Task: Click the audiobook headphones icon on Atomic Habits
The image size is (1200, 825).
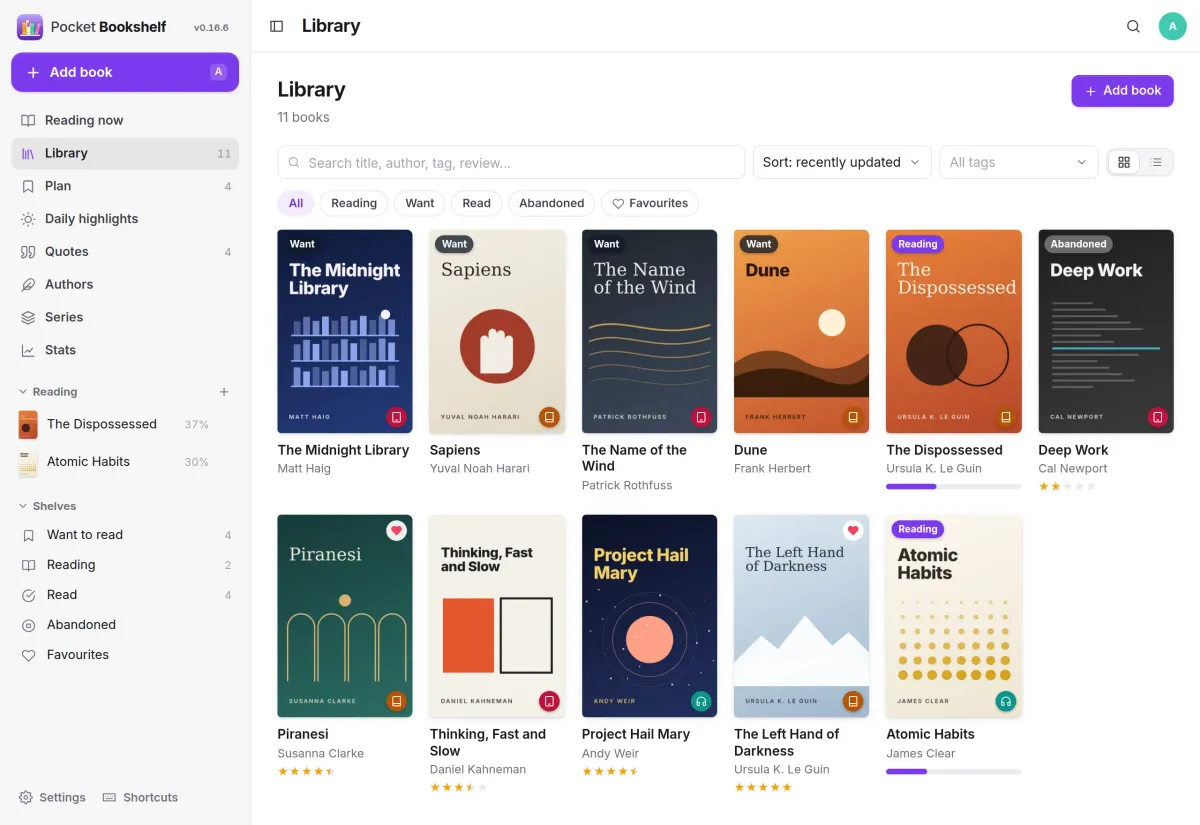Action: [1006, 701]
